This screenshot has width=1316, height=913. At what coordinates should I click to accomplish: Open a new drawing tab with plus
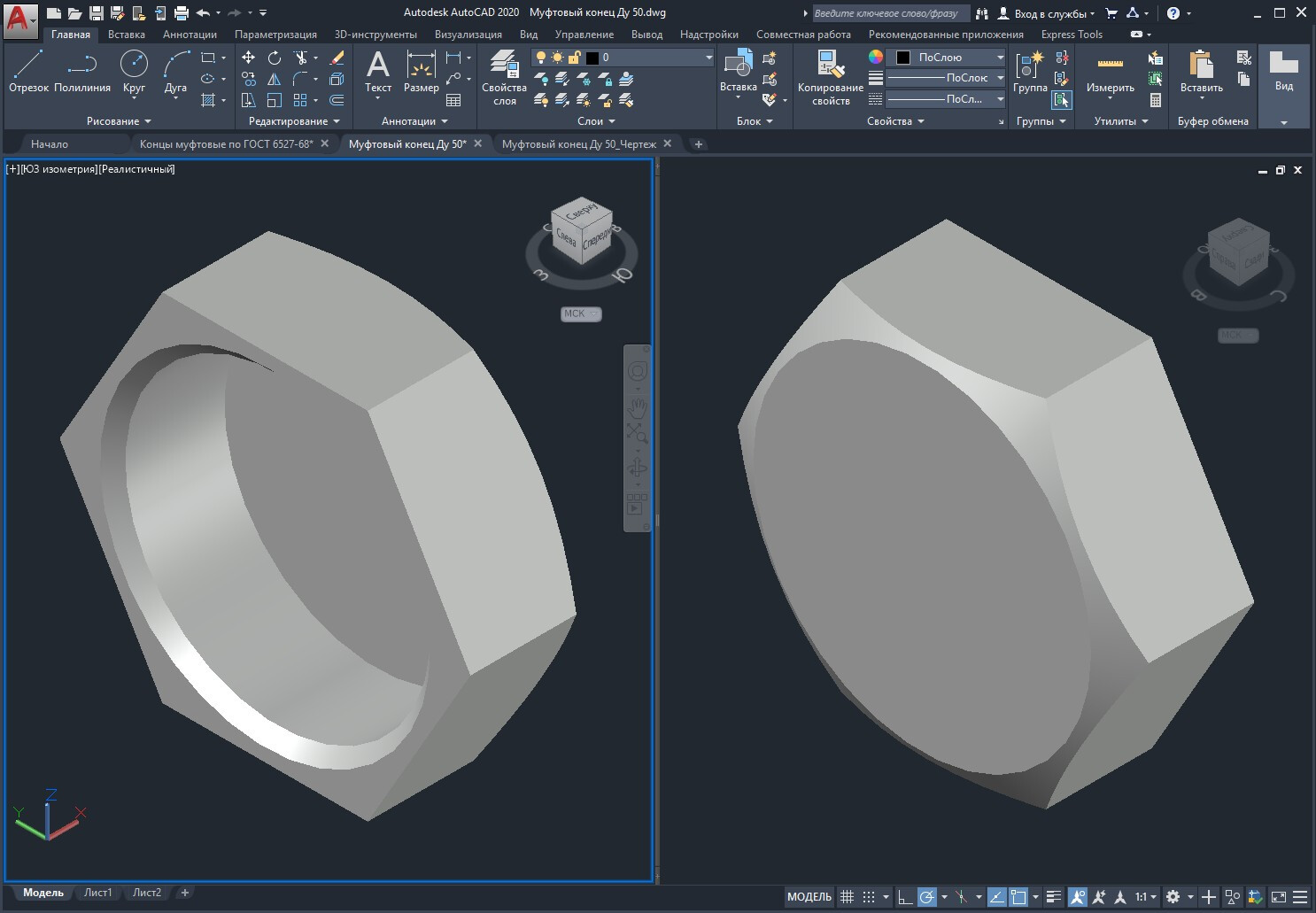point(698,143)
